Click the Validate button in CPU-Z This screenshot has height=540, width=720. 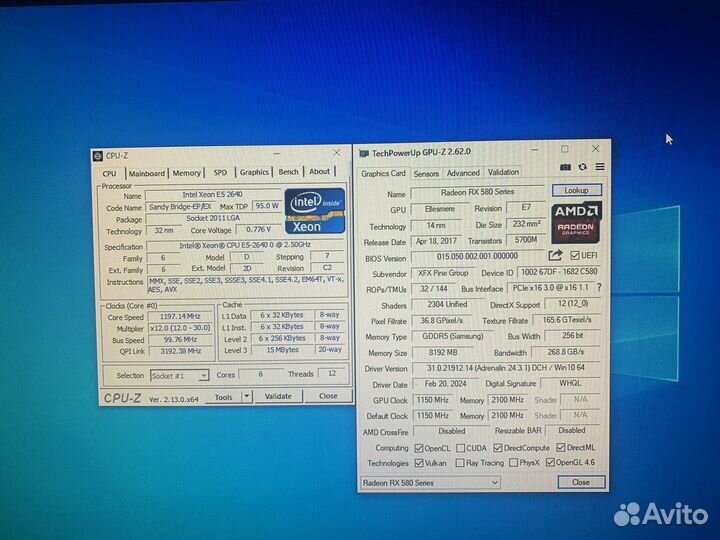tap(278, 396)
